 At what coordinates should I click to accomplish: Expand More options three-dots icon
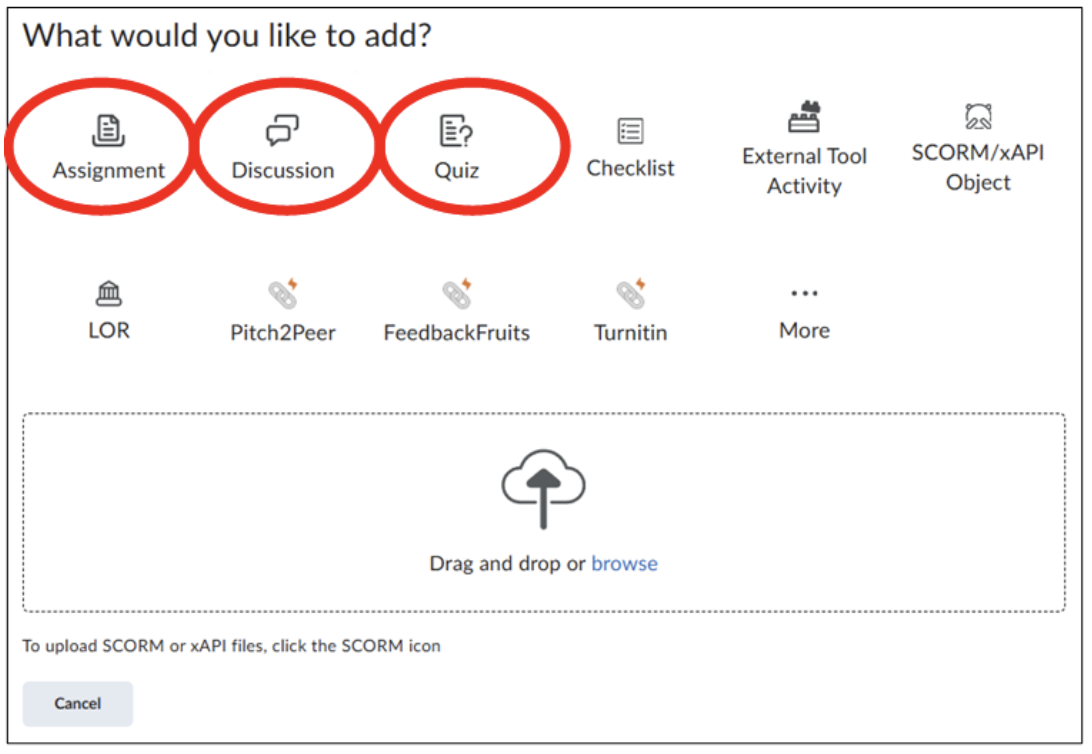(804, 293)
